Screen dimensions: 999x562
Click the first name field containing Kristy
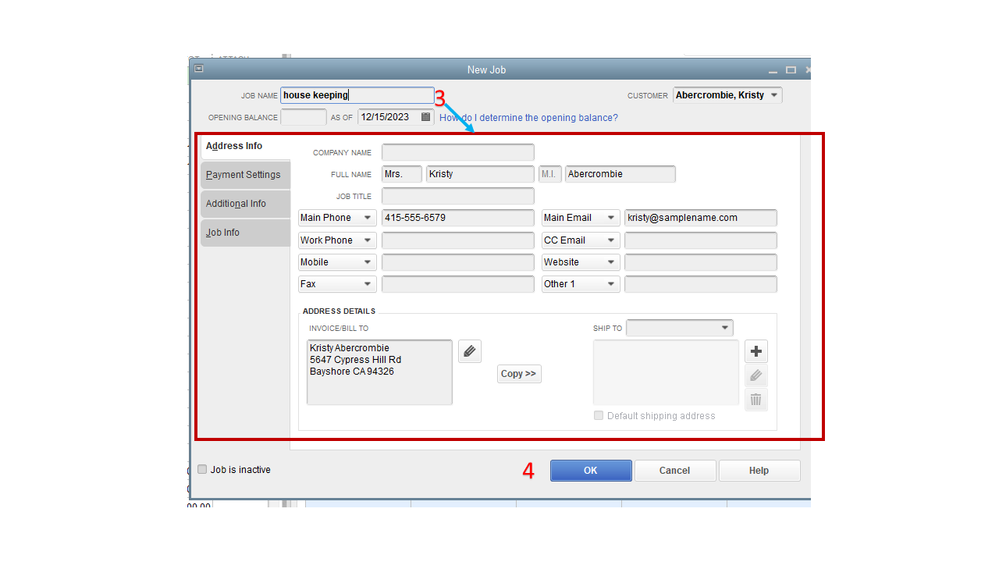pos(480,174)
